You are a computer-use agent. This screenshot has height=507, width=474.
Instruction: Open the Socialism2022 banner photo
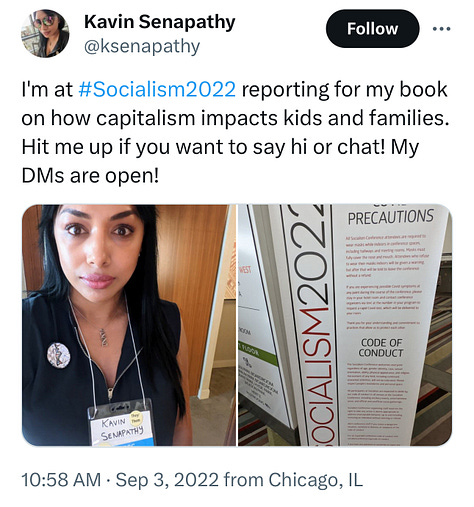tap(345, 325)
